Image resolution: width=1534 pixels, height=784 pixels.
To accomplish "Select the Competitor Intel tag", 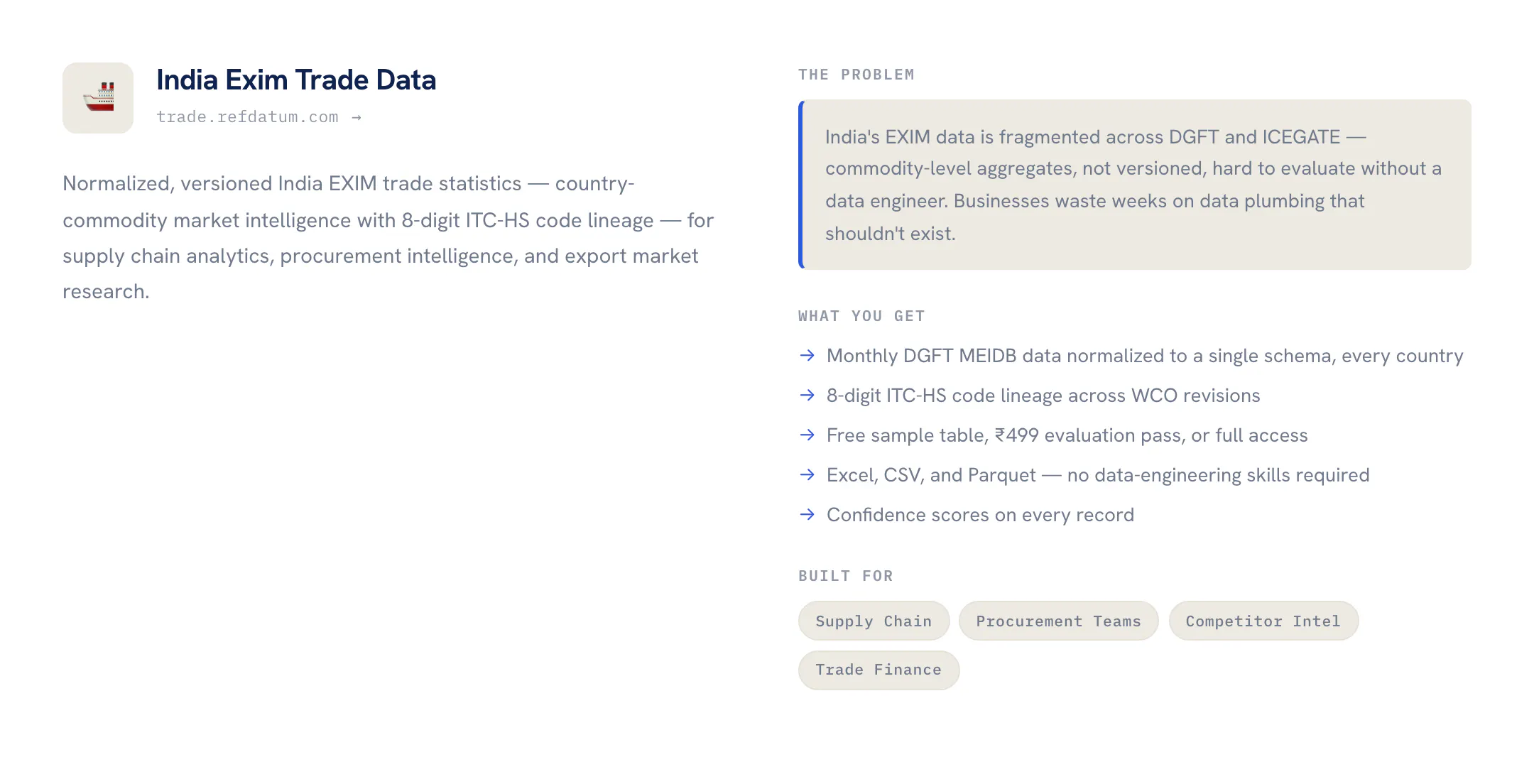I will [1263, 621].
